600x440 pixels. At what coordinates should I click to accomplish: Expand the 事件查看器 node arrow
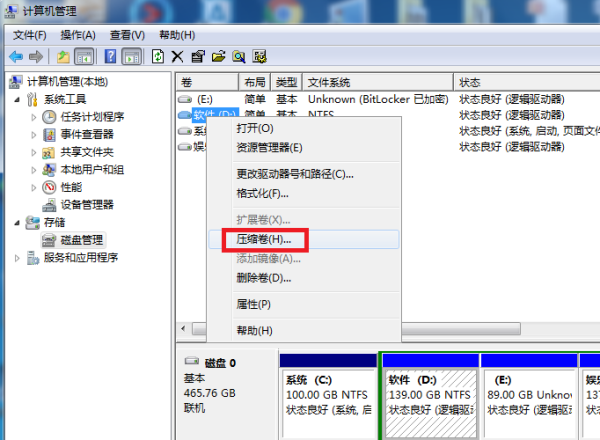[x=34, y=135]
